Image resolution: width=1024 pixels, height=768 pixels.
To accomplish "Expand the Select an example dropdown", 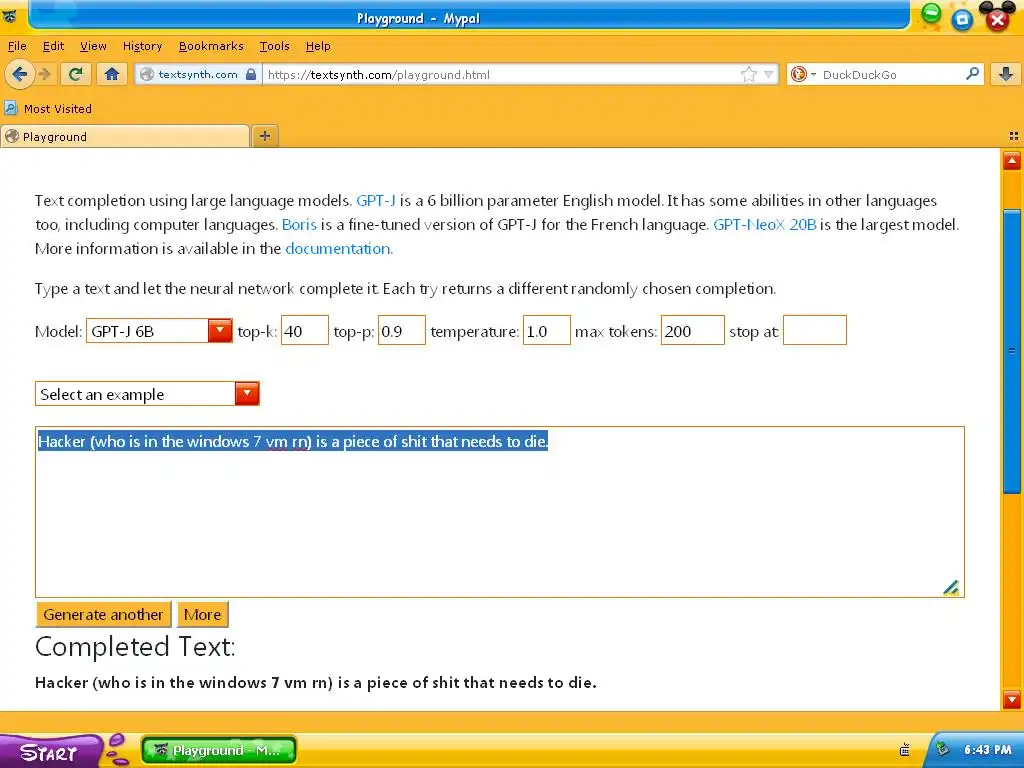I will pyautogui.click(x=147, y=394).
